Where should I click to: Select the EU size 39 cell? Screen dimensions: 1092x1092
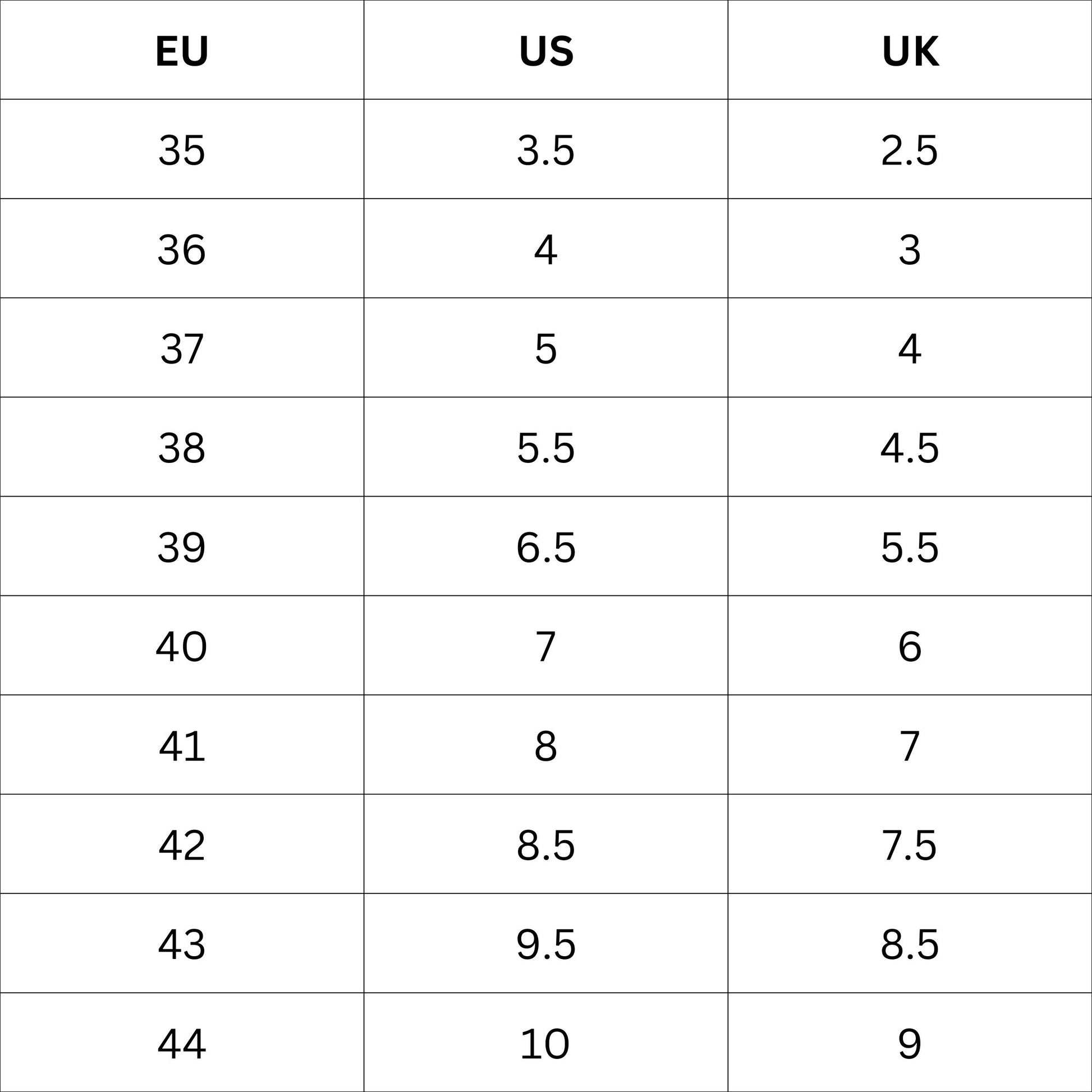181,547
